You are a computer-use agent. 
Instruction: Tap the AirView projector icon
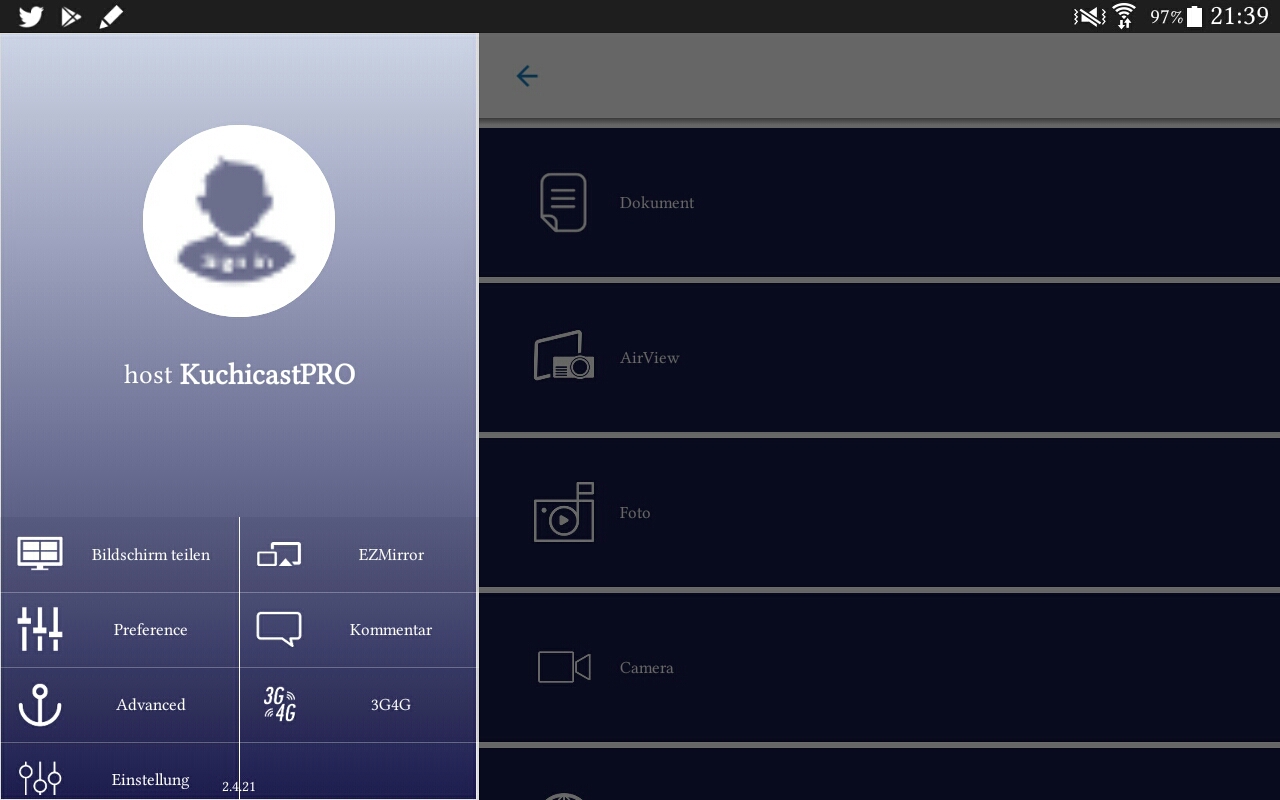(x=564, y=356)
